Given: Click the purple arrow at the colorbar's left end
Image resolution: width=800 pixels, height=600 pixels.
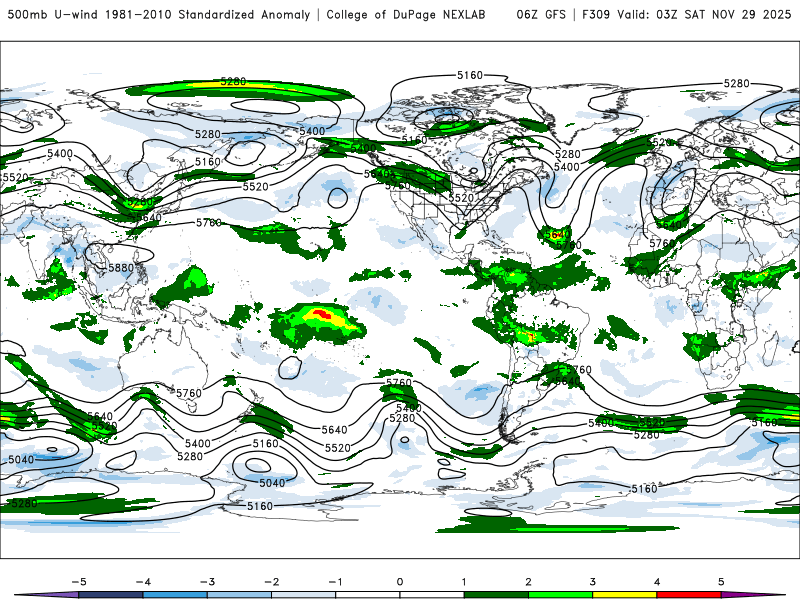Looking at the screenshot, I should [x=47, y=595].
